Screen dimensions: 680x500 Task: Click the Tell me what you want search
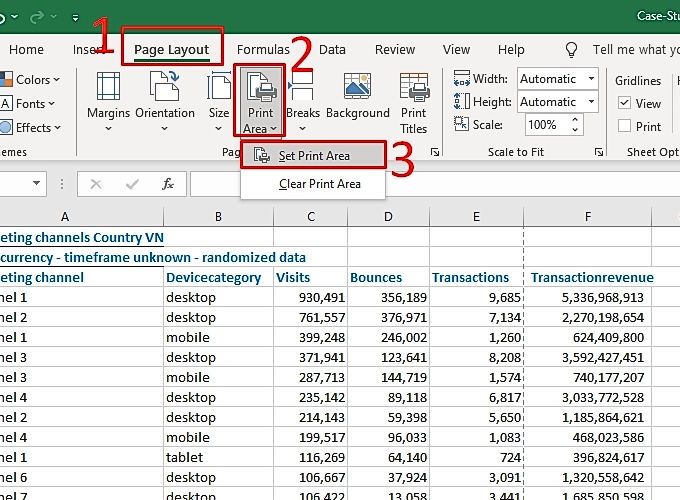pyautogui.click(x=636, y=49)
